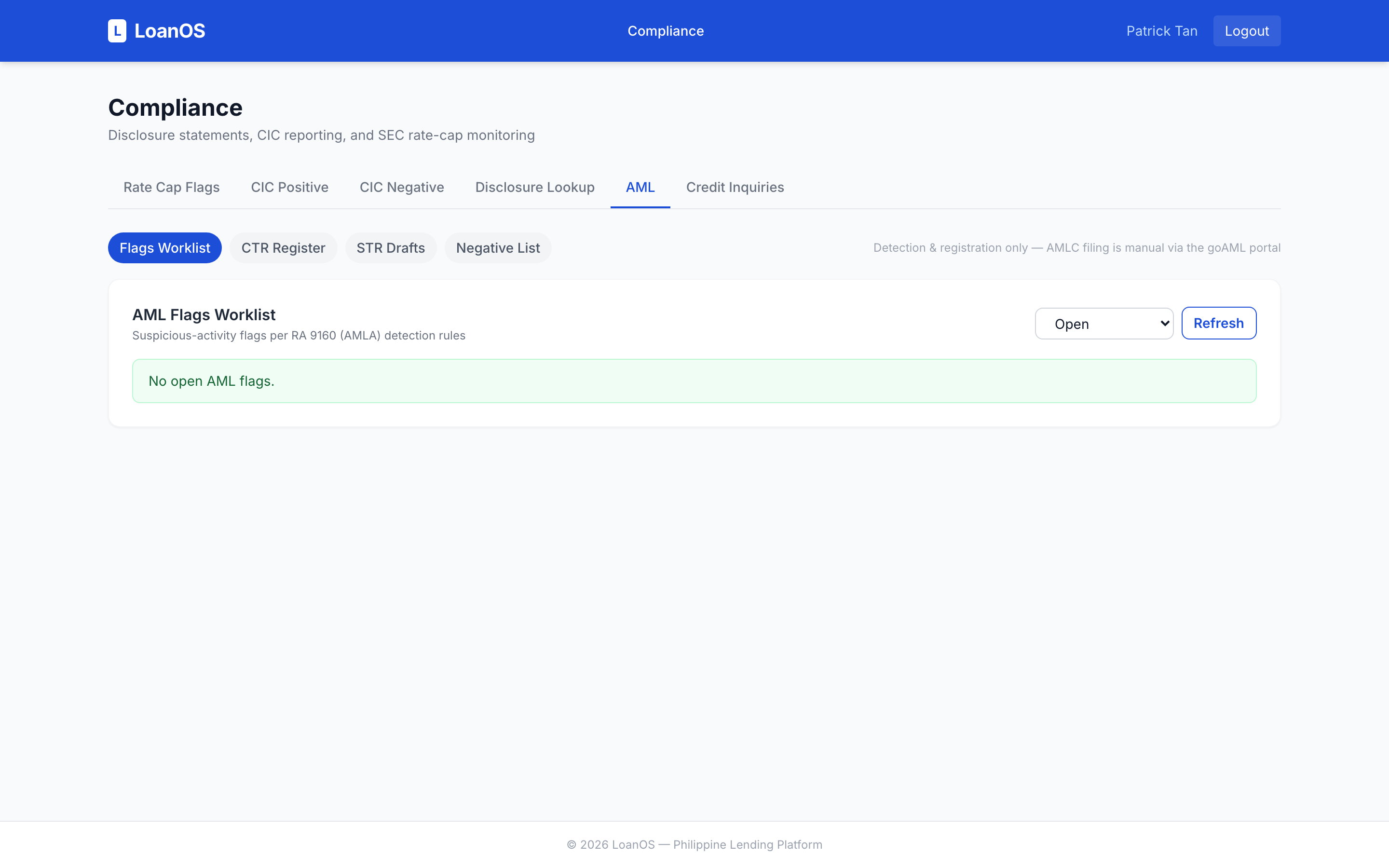This screenshot has height=868, width=1389.
Task: Click the RA 9160 detection rules subtitle
Action: pos(299,336)
